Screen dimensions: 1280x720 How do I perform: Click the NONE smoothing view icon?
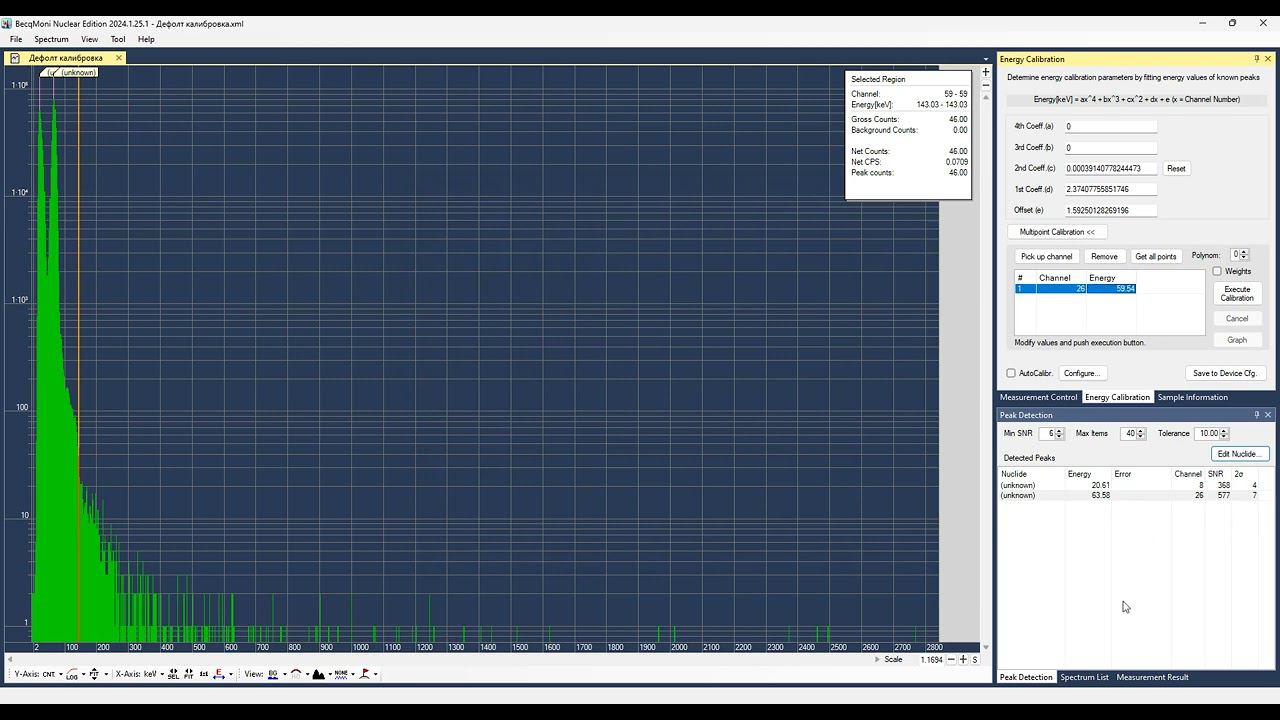coord(341,674)
